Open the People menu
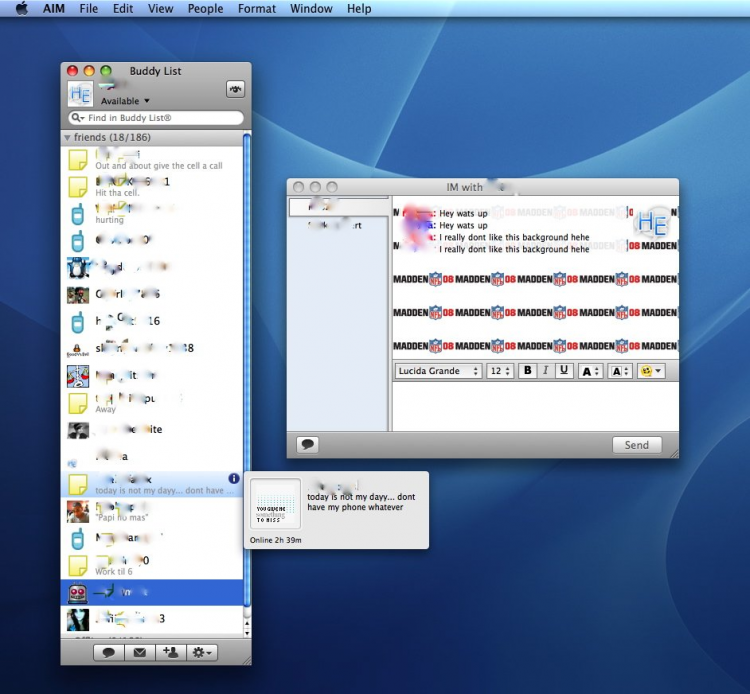 [x=205, y=9]
